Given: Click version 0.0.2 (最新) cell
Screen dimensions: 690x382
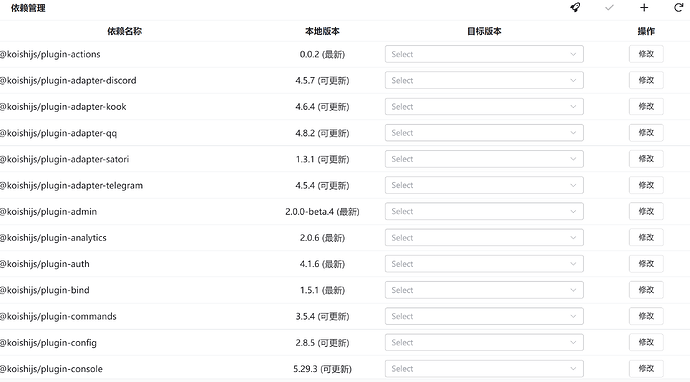Looking at the screenshot, I should (323, 54).
